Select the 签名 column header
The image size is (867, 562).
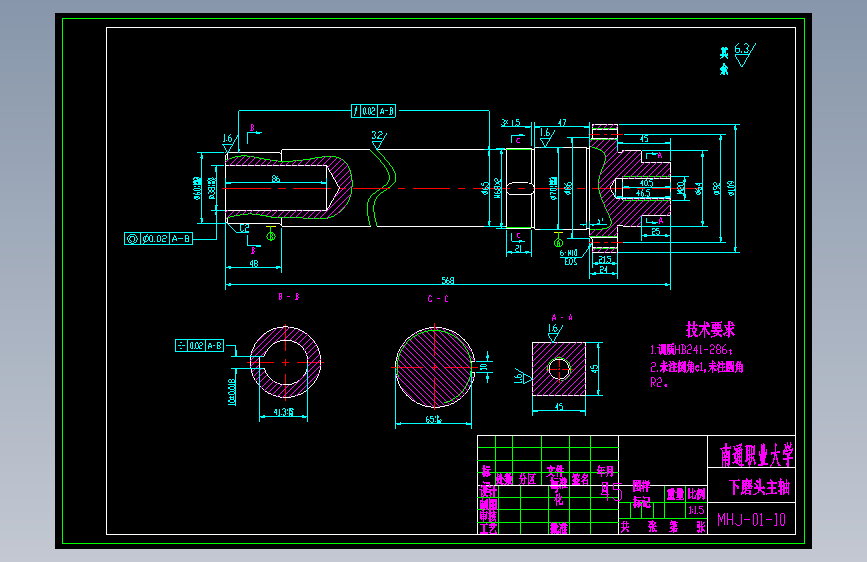click(x=580, y=479)
